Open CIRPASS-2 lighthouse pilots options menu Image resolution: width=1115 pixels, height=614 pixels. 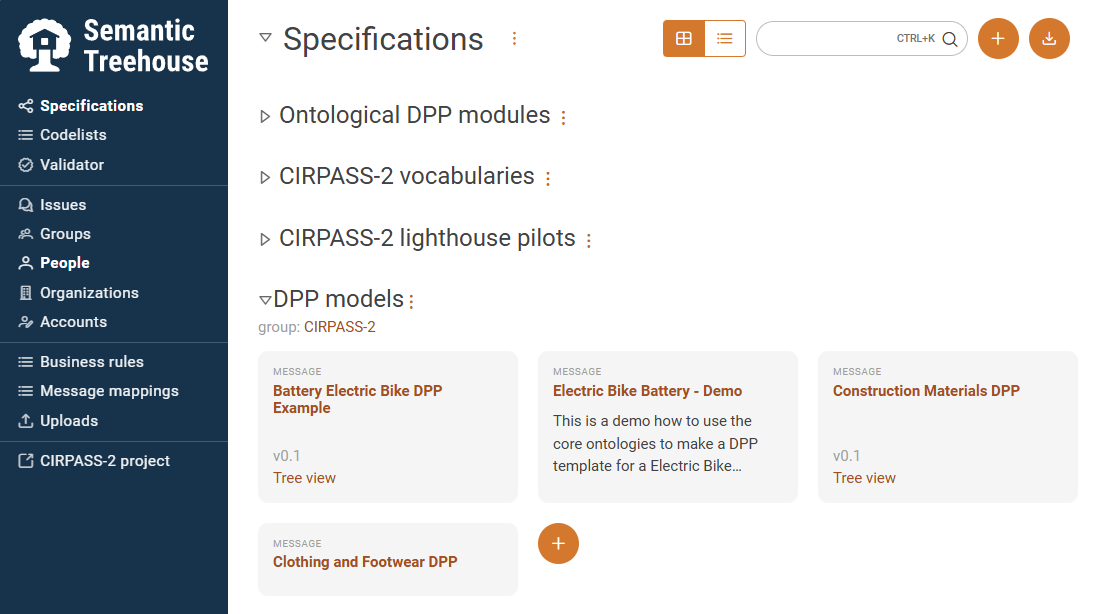point(589,240)
